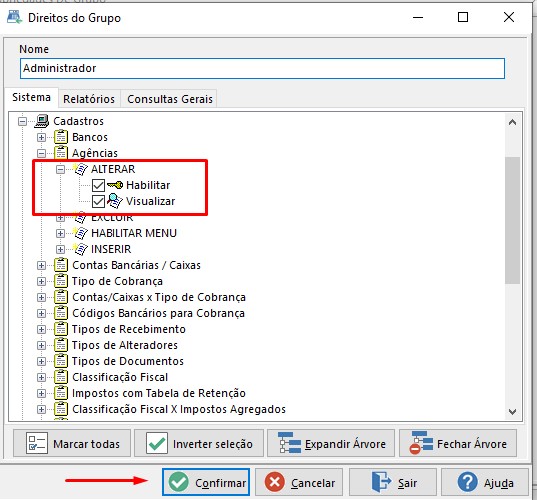
Task: Click the Agências clipboard icon
Action: pos(61,153)
